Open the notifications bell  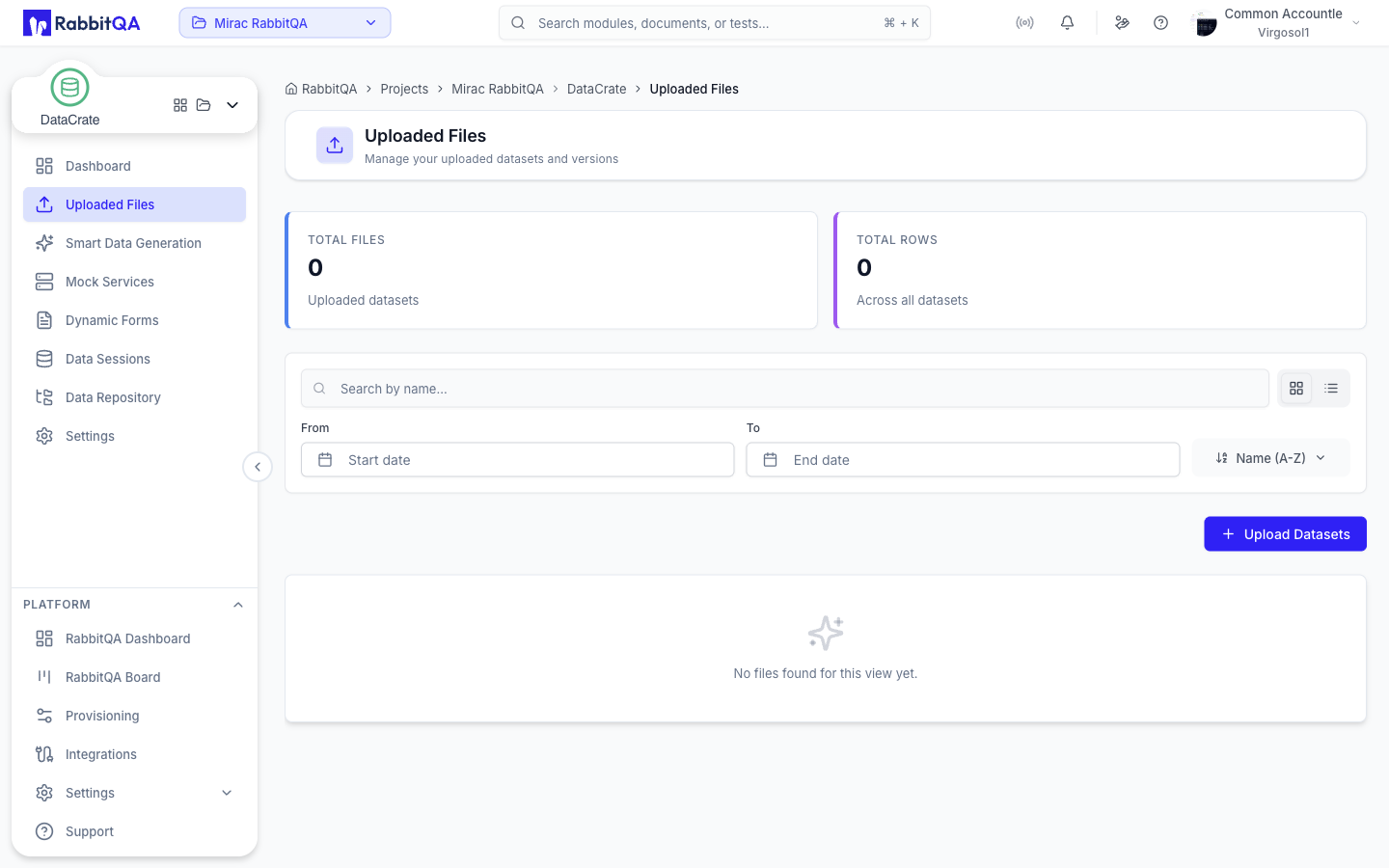tap(1067, 23)
